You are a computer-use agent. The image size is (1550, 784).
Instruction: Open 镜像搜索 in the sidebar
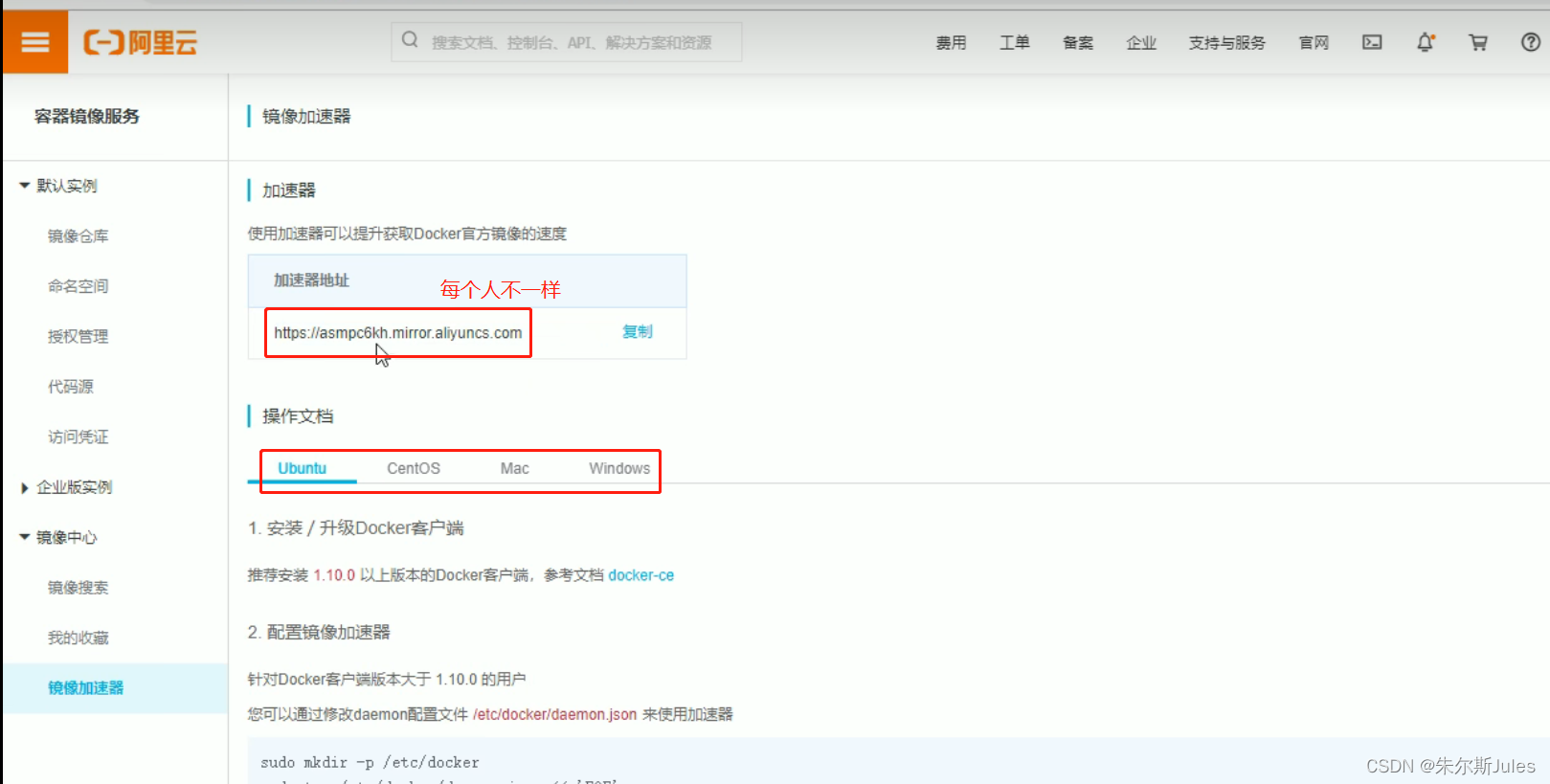tap(79, 588)
